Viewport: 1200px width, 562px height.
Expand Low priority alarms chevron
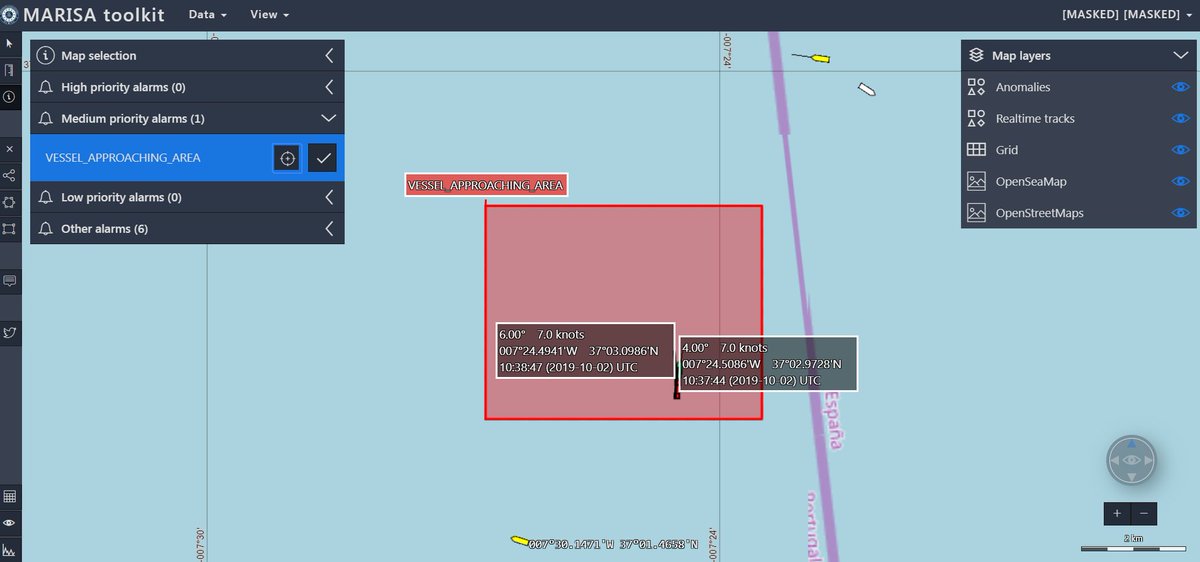point(329,197)
